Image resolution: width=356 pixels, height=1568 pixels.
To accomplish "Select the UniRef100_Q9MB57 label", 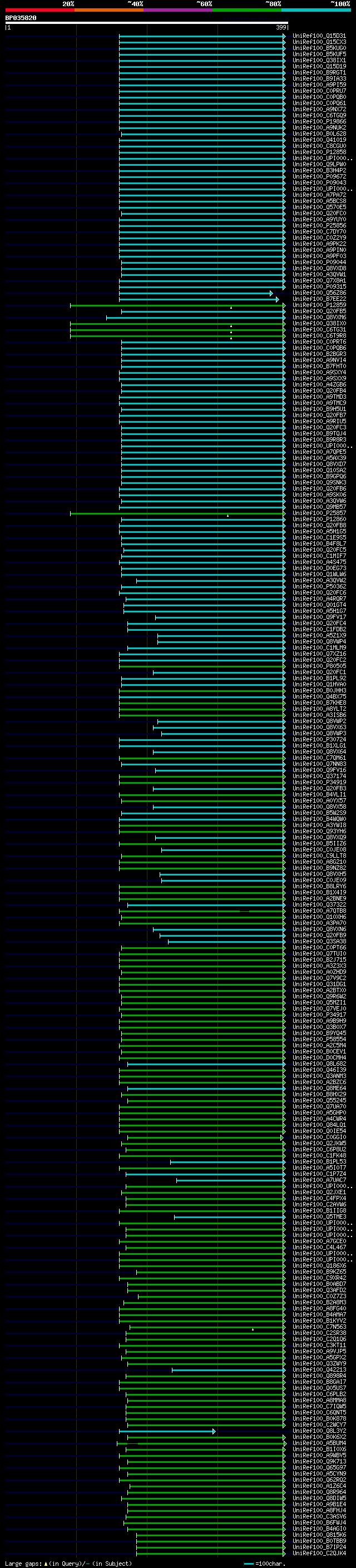I will click(x=319, y=507).
